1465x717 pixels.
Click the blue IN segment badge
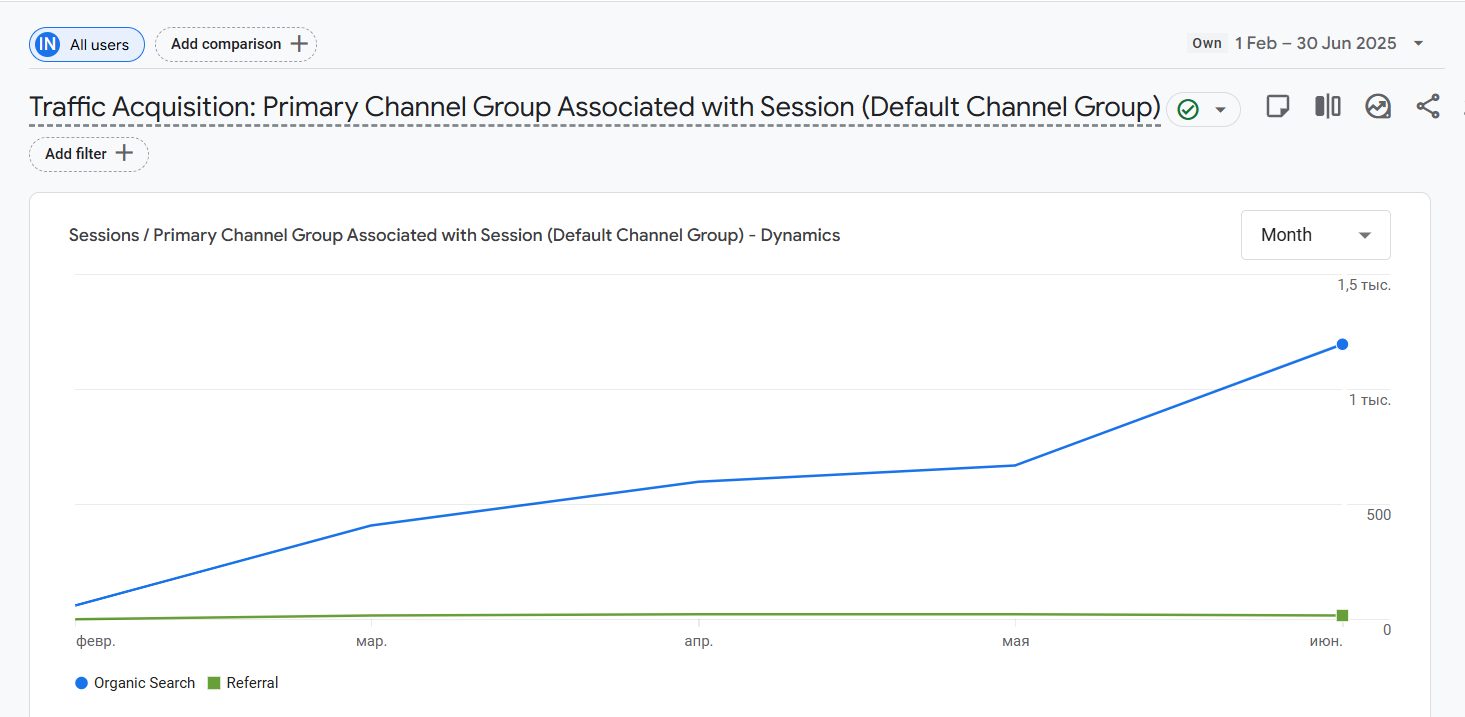coord(47,45)
